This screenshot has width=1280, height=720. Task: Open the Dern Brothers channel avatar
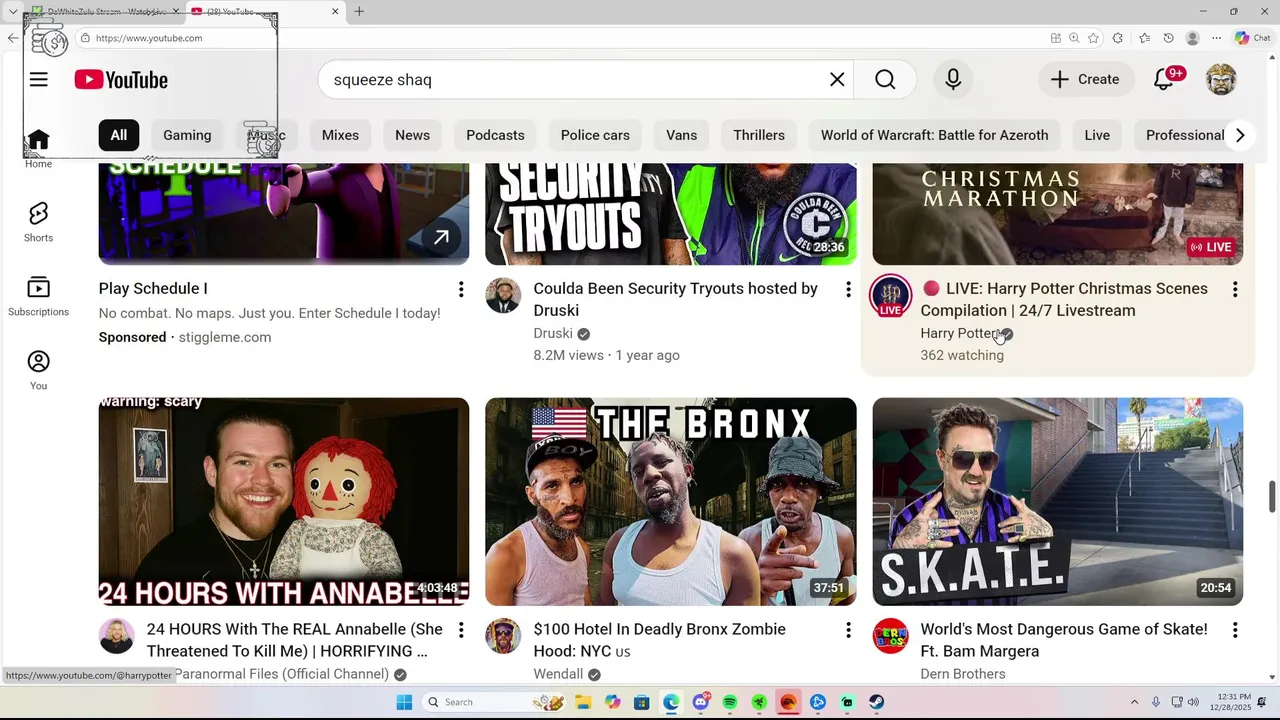890,636
